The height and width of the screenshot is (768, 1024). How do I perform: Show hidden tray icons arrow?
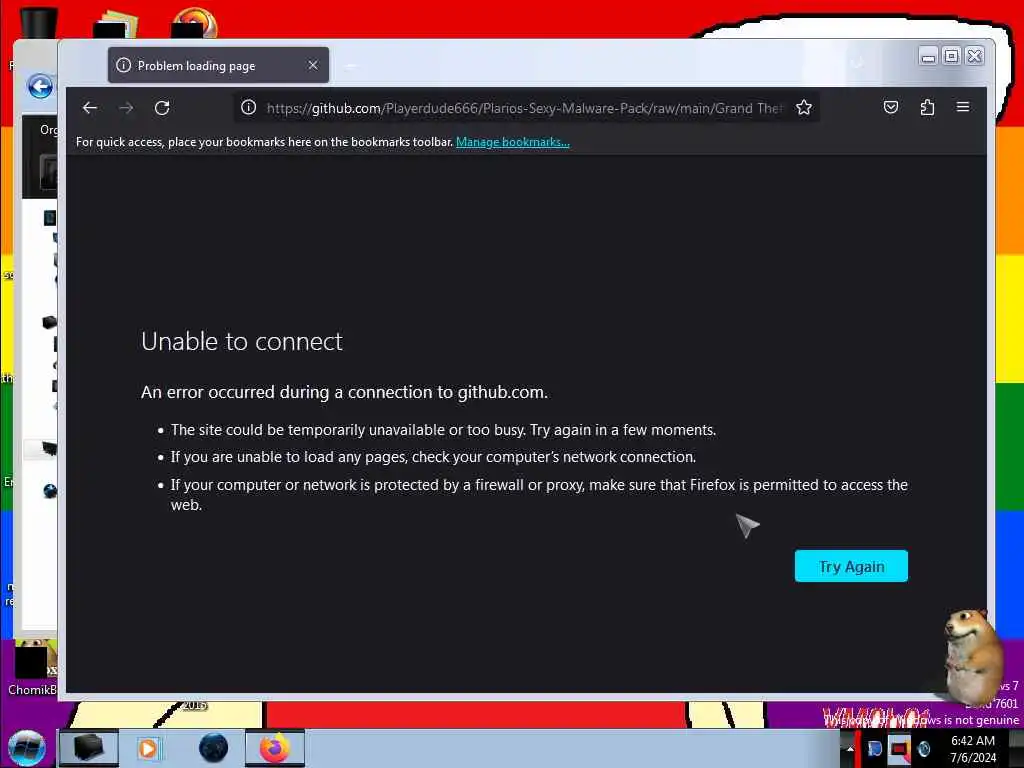[850, 748]
